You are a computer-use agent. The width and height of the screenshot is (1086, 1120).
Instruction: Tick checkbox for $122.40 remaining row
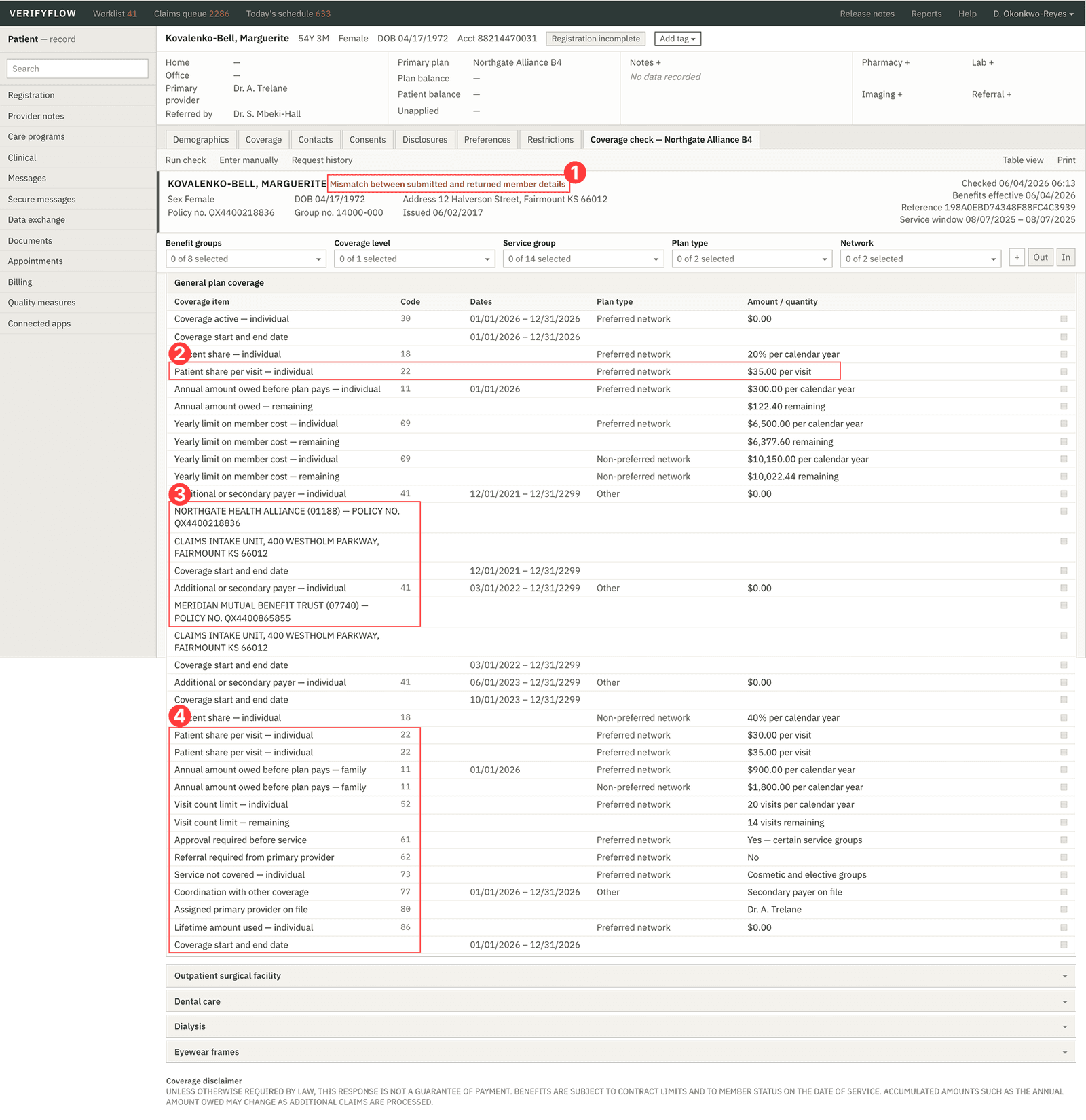point(1064,407)
